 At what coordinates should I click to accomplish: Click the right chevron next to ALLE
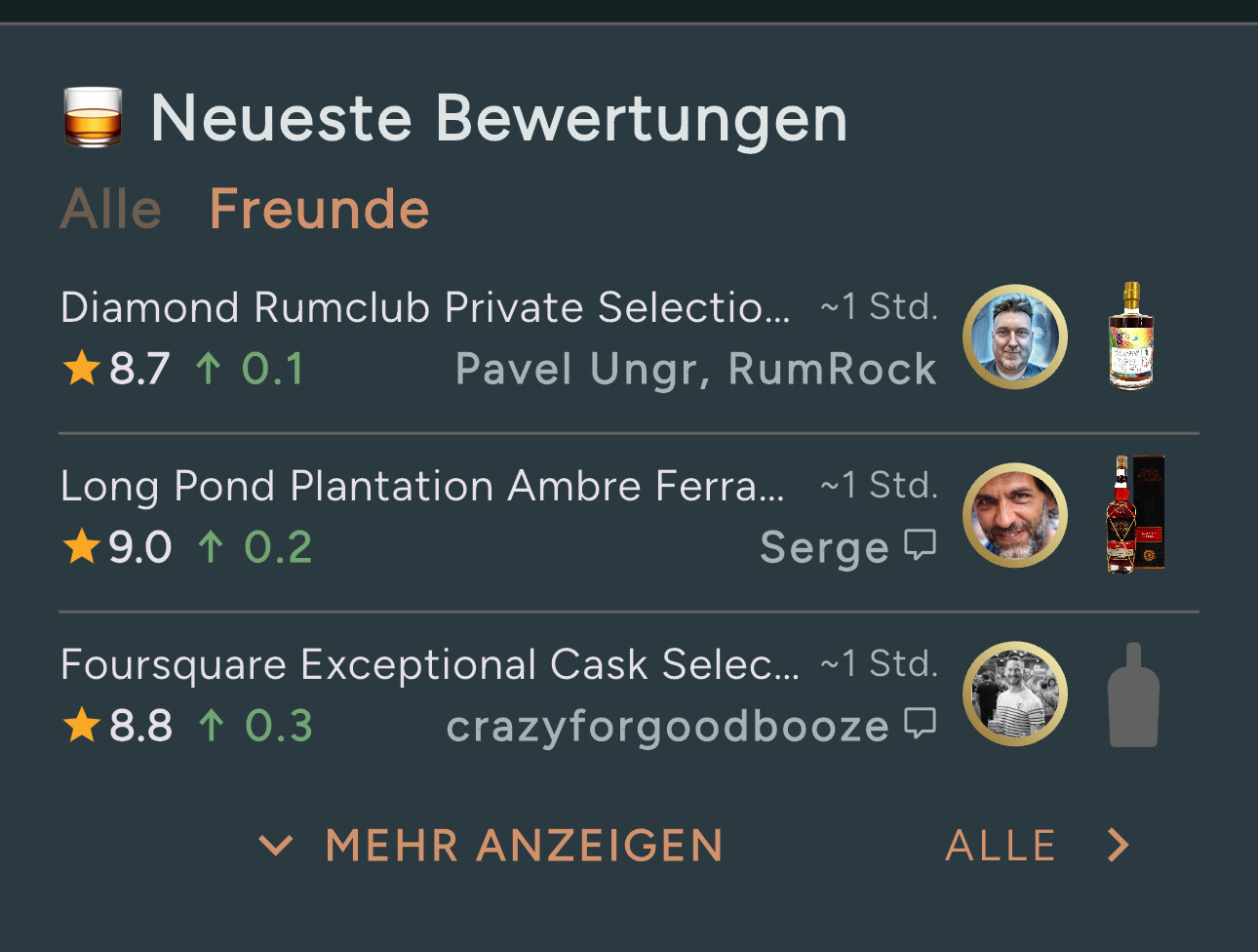1118,845
